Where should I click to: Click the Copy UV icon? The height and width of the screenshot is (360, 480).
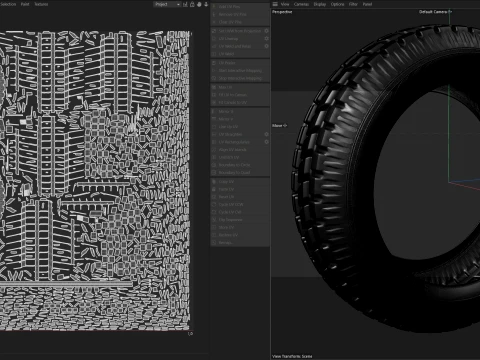click(x=214, y=182)
